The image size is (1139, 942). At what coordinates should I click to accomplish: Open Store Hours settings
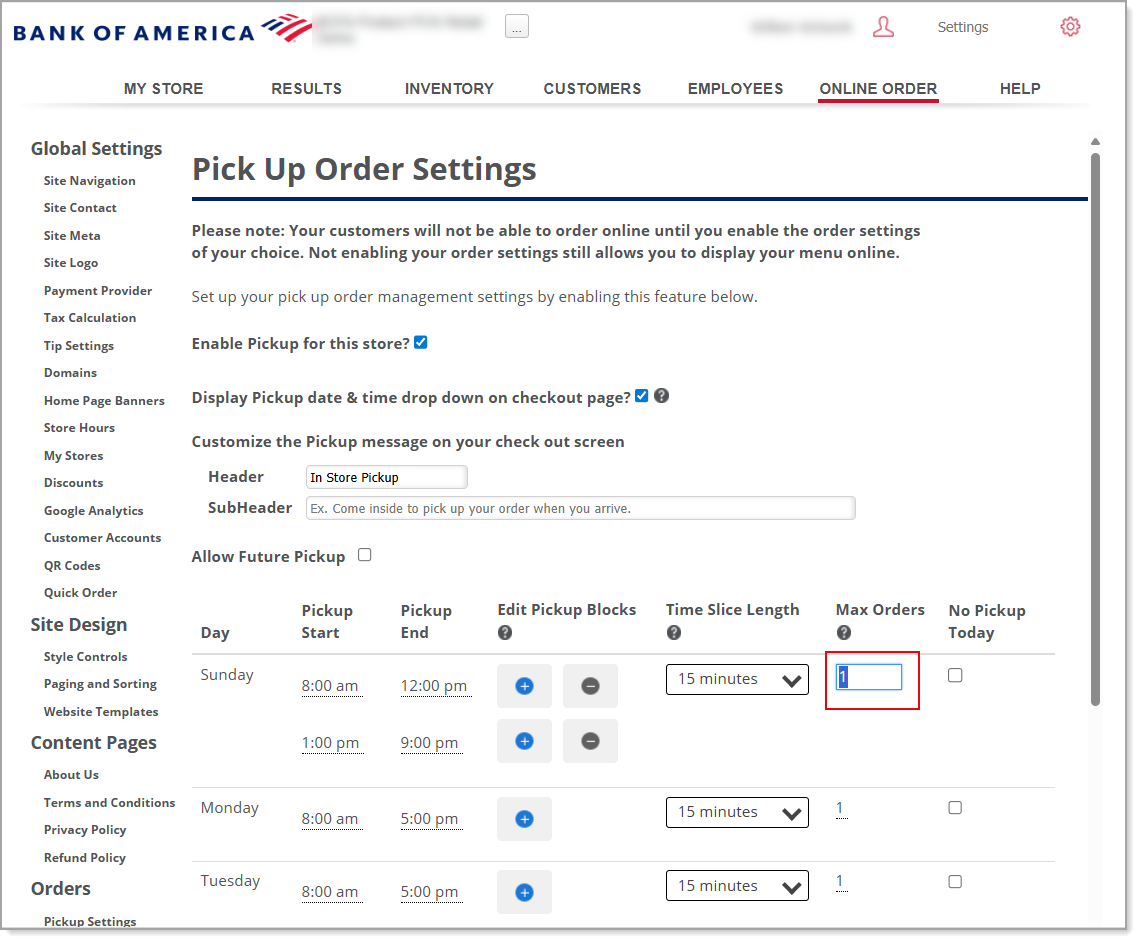(79, 427)
